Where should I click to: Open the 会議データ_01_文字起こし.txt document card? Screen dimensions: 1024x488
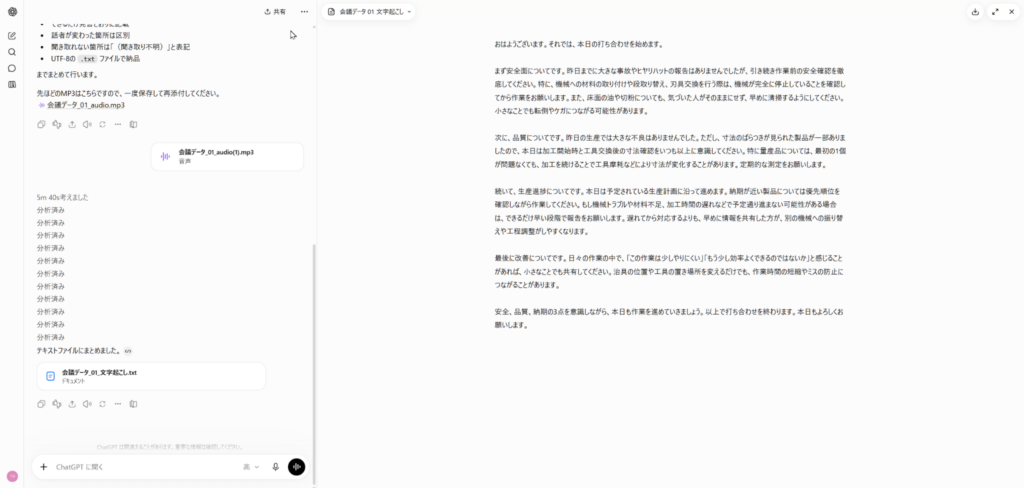click(152, 376)
